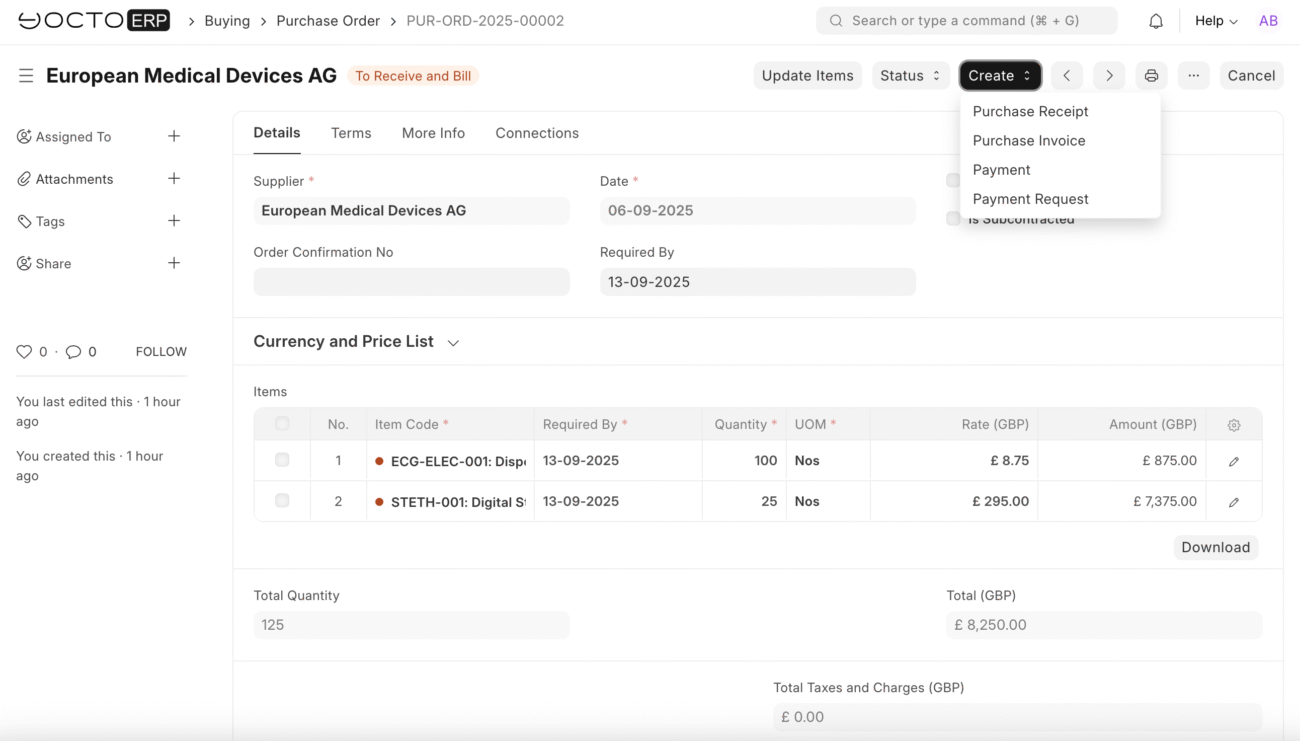Click the rate £ 295.00 cell
Viewport: 1300px width, 741px height.
954,502
